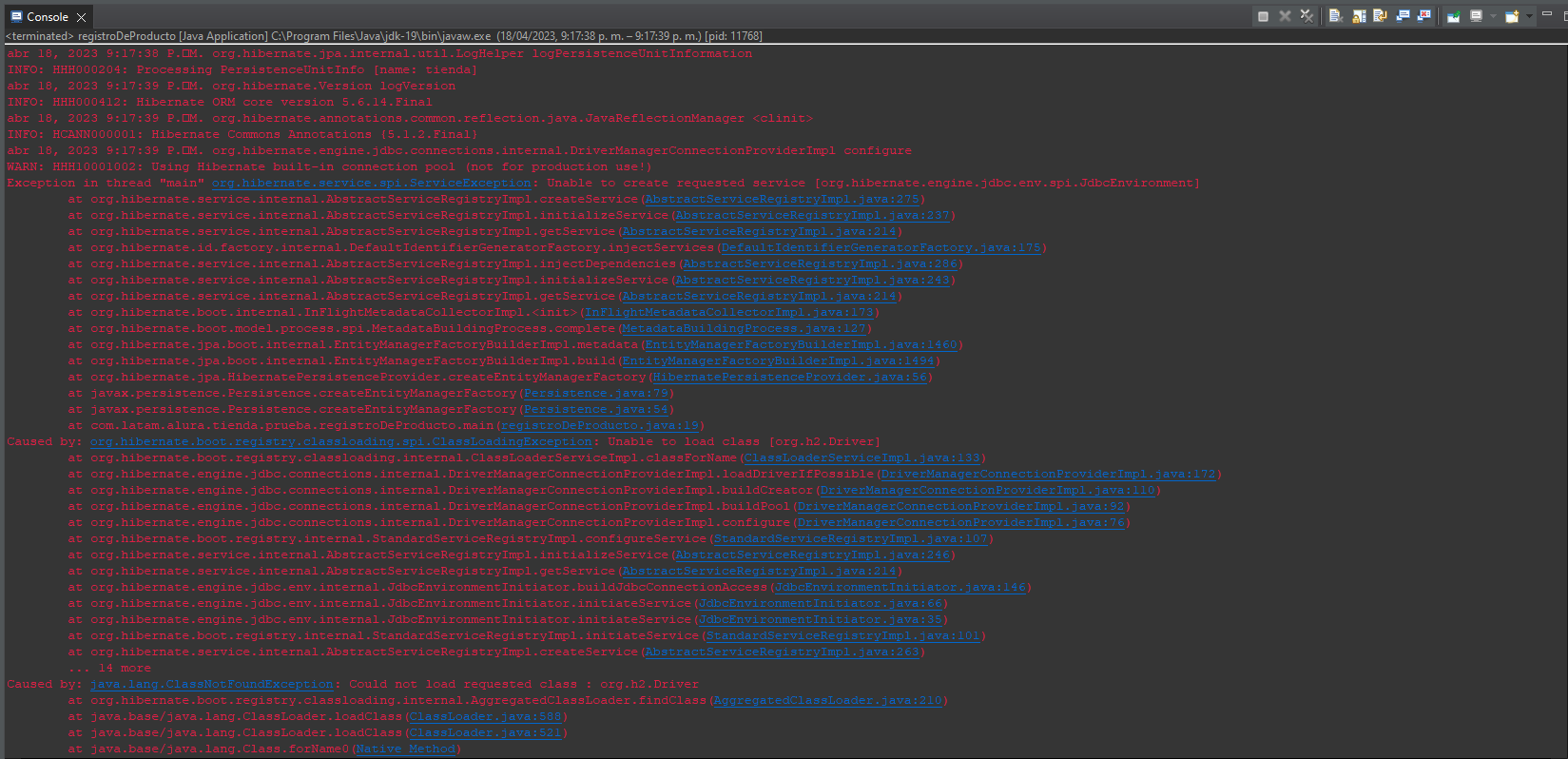Open AbstractServiceRegistryImpl.java:275 stack trace link

[782, 199]
